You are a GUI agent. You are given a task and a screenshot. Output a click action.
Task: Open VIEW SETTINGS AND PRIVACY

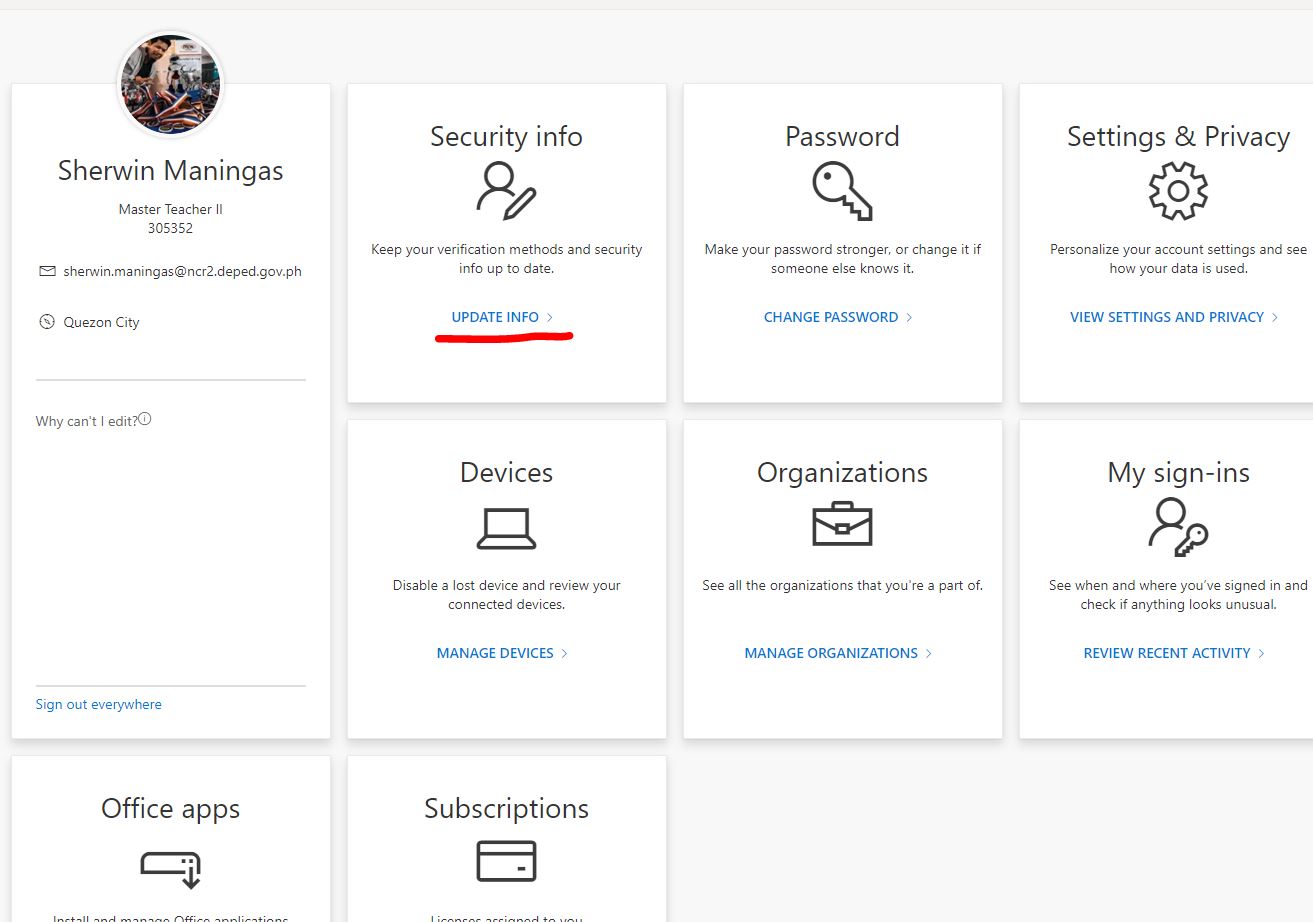pyautogui.click(x=1168, y=317)
